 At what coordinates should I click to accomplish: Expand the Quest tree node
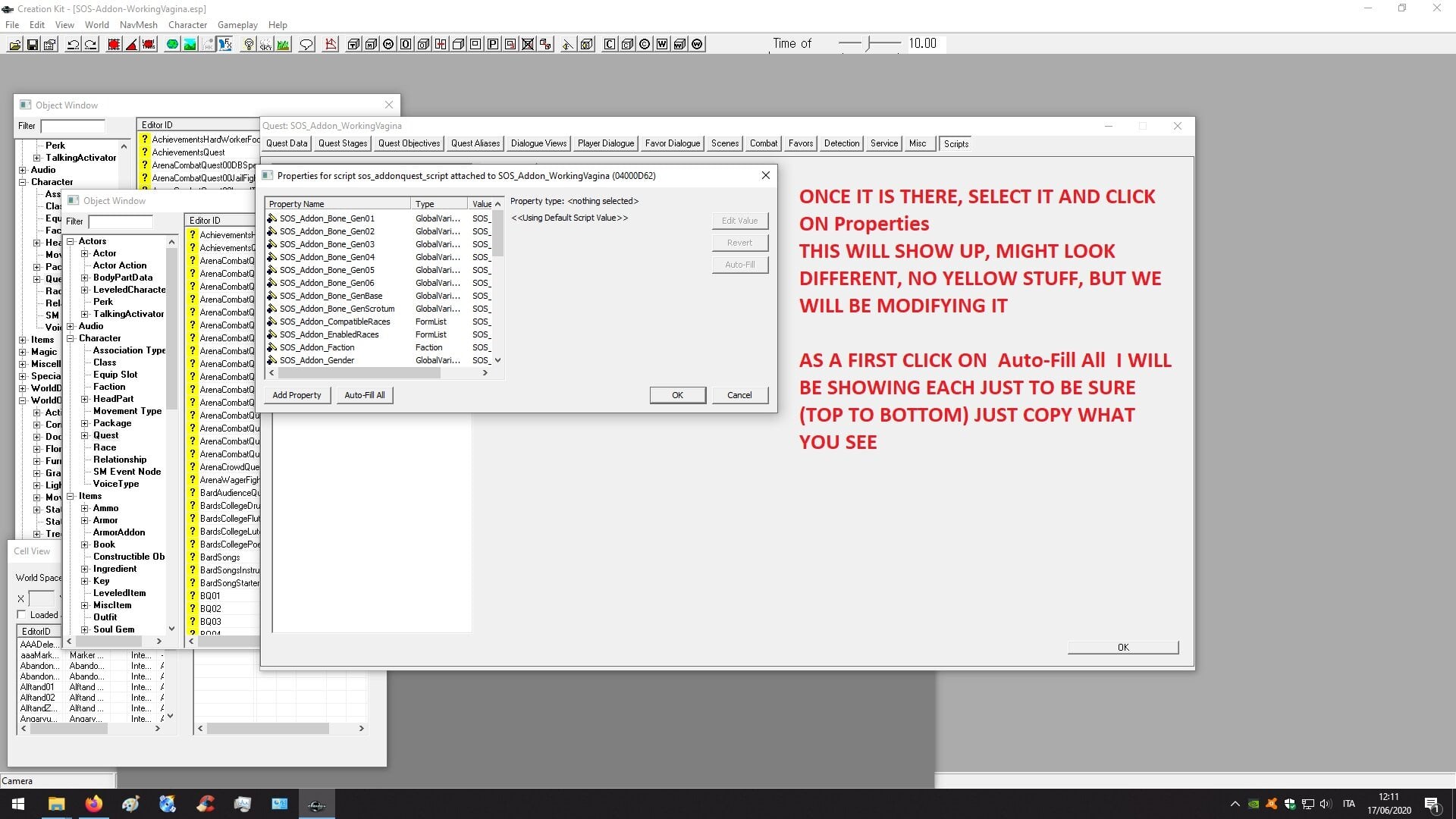tap(85, 435)
